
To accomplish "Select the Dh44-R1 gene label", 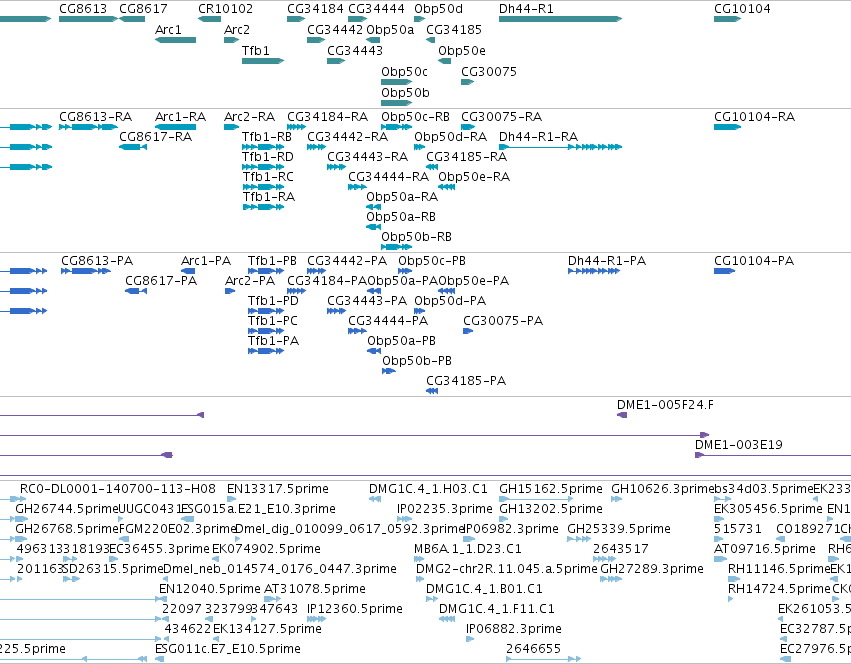I will click(x=526, y=9).
